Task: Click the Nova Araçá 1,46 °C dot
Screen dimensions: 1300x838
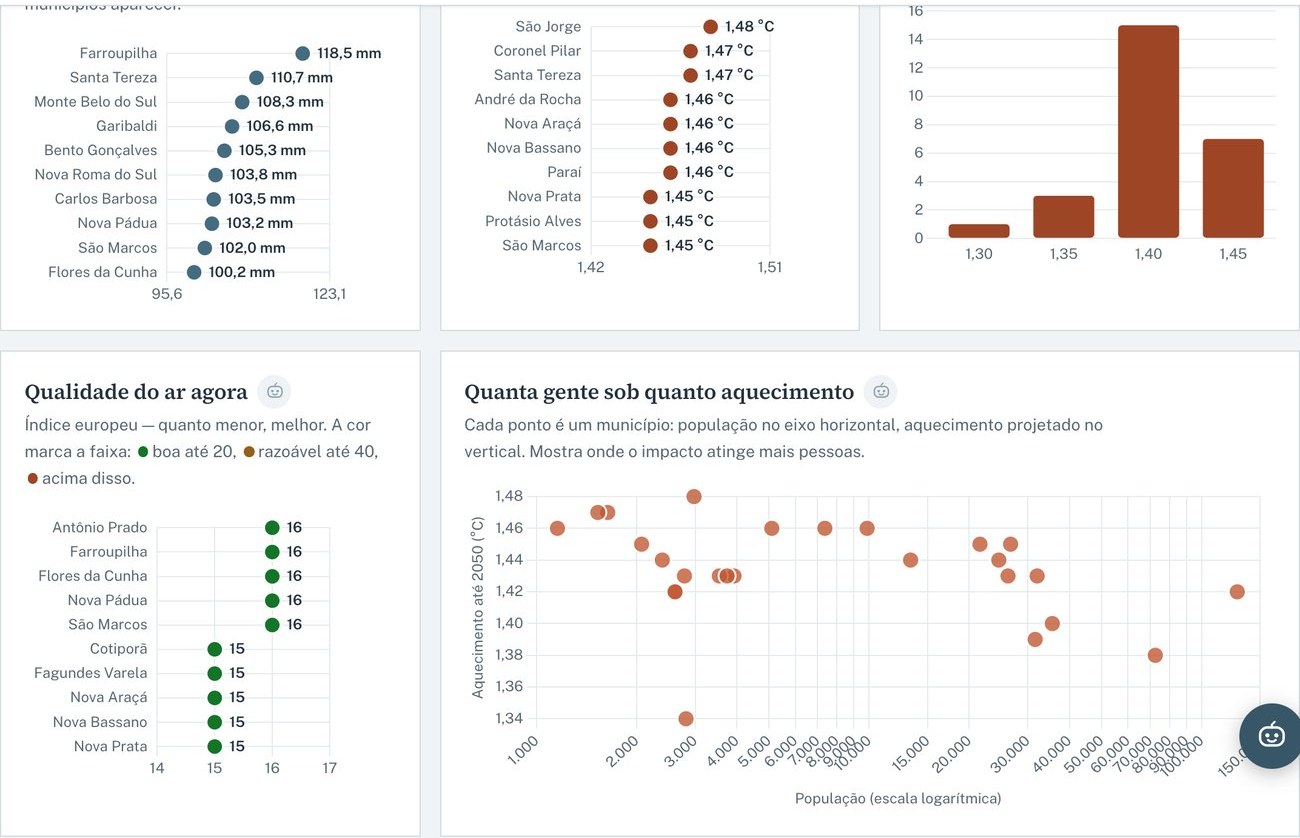Action: click(670, 124)
